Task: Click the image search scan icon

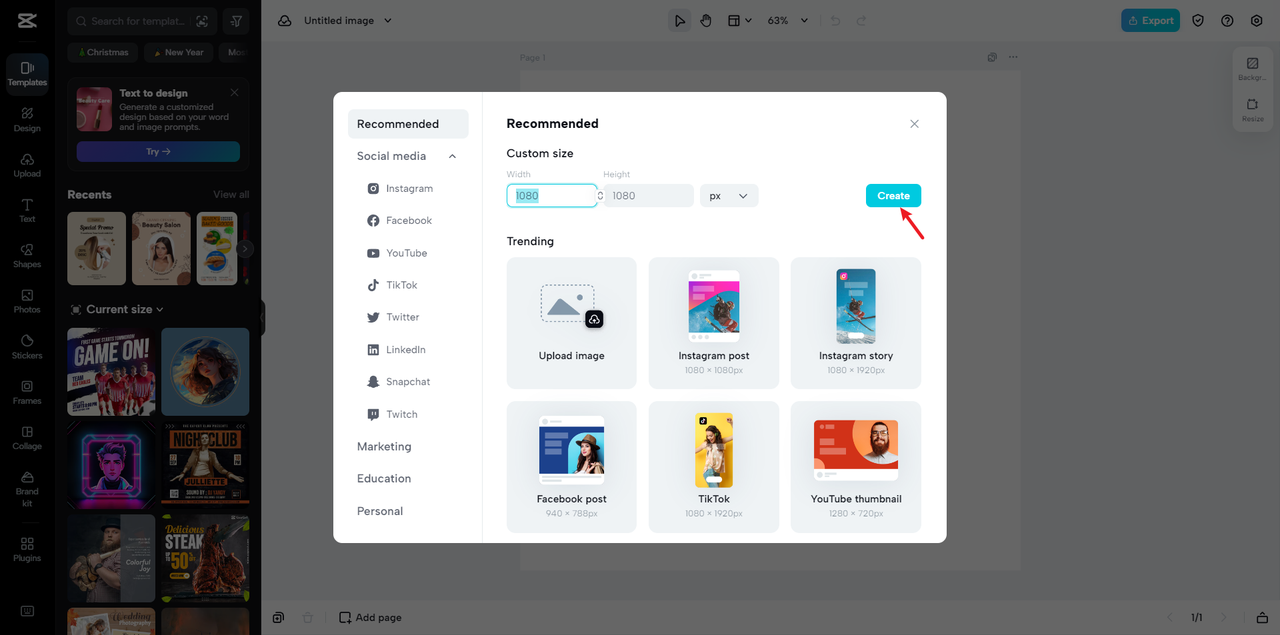Action: [202, 21]
